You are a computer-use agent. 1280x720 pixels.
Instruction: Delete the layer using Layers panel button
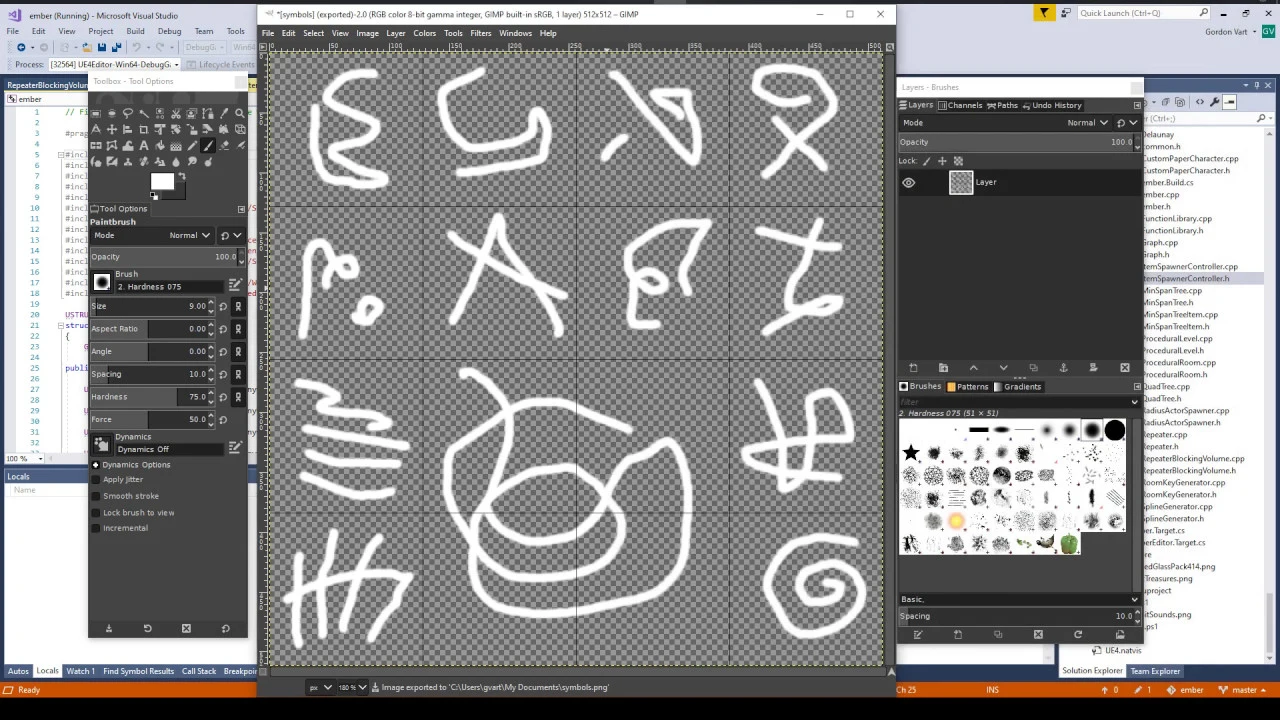click(1124, 368)
